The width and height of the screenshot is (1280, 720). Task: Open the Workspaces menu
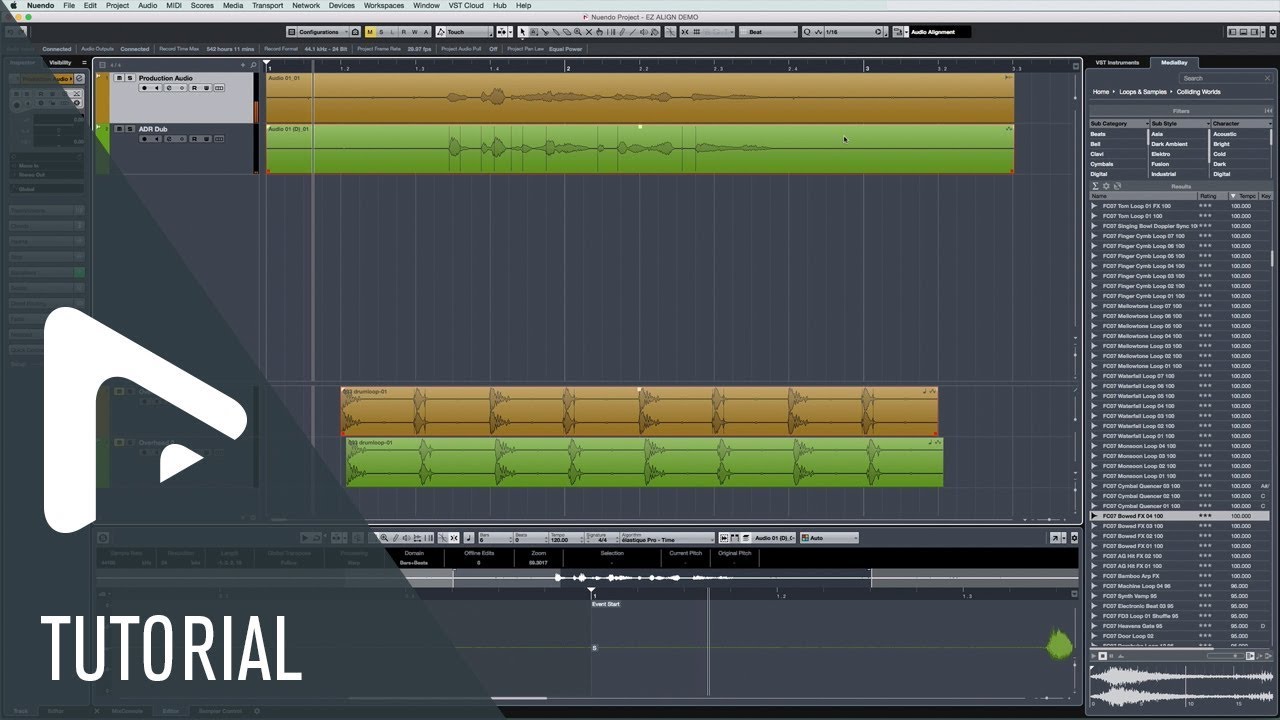[x=384, y=5]
